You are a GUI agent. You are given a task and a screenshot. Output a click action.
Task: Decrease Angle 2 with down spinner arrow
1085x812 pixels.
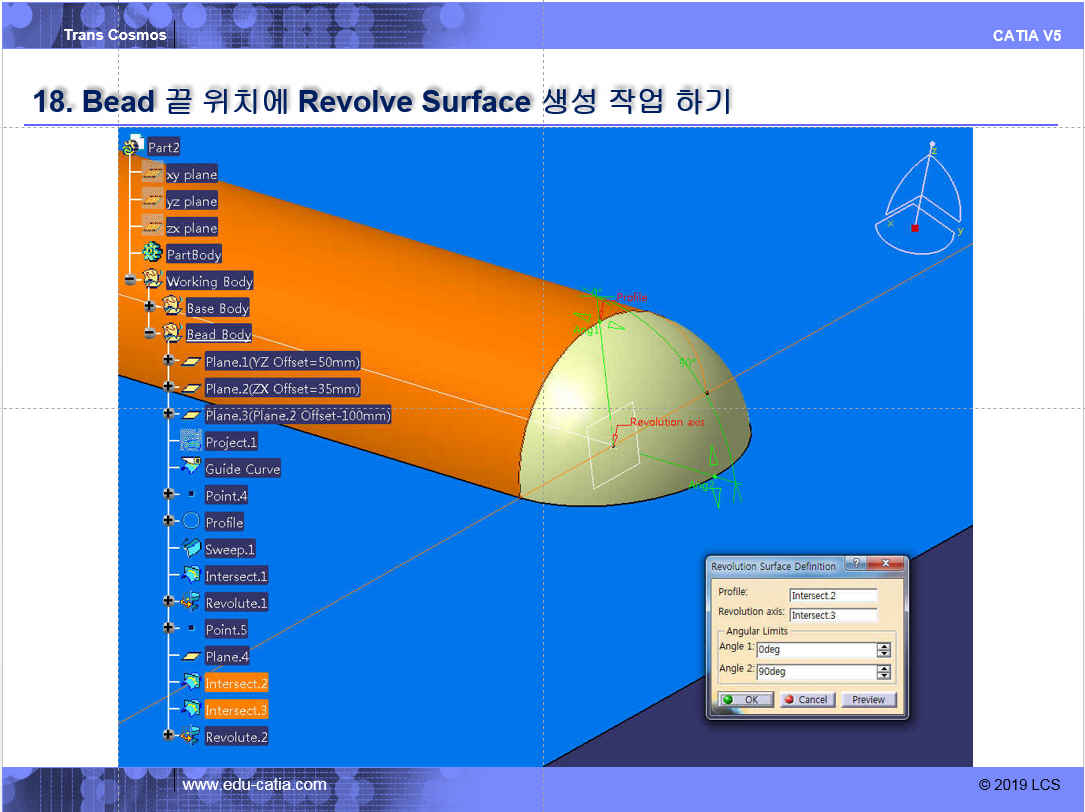pos(883,677)
